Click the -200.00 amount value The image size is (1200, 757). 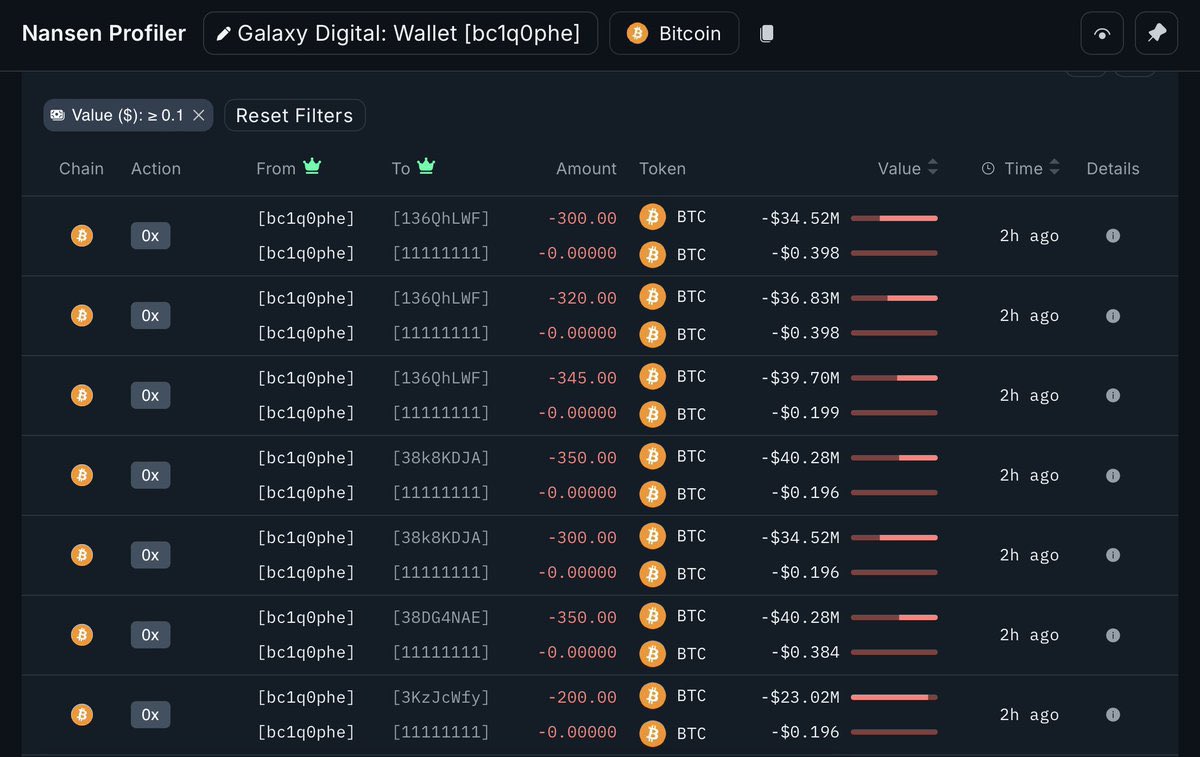[x=582, y=697]
